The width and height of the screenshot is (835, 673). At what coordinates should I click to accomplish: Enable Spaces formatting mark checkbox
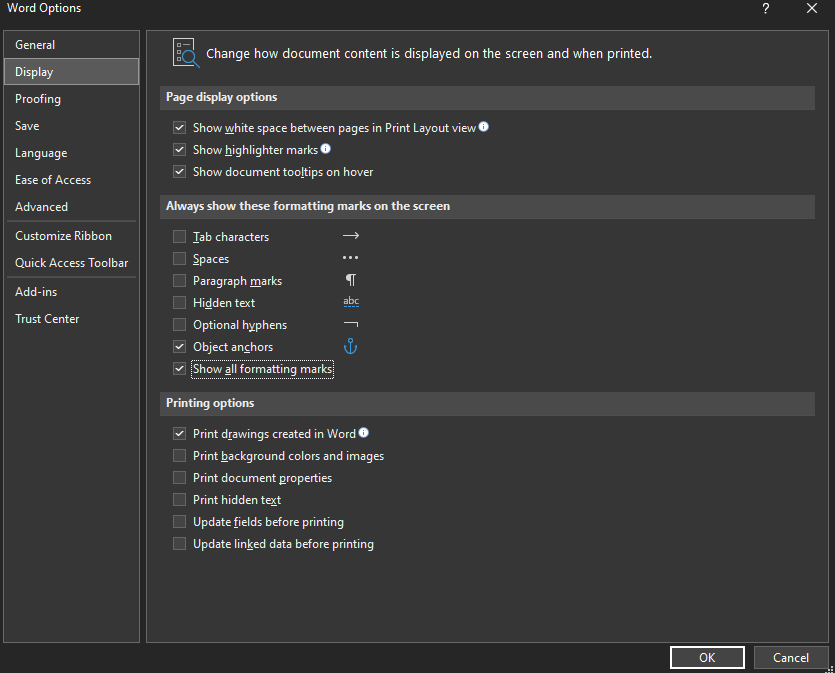tap(179, 259)
